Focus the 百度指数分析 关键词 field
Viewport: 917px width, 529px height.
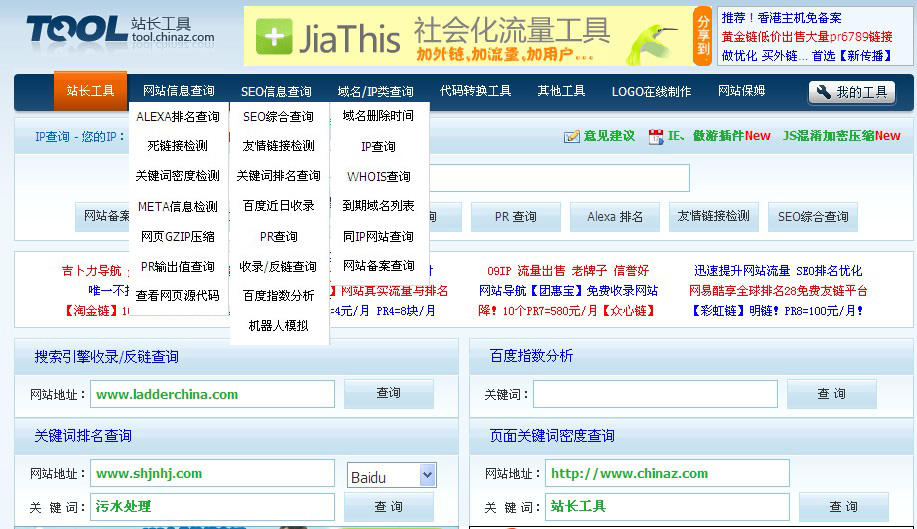pyautogui.click(x=655, y=394)
